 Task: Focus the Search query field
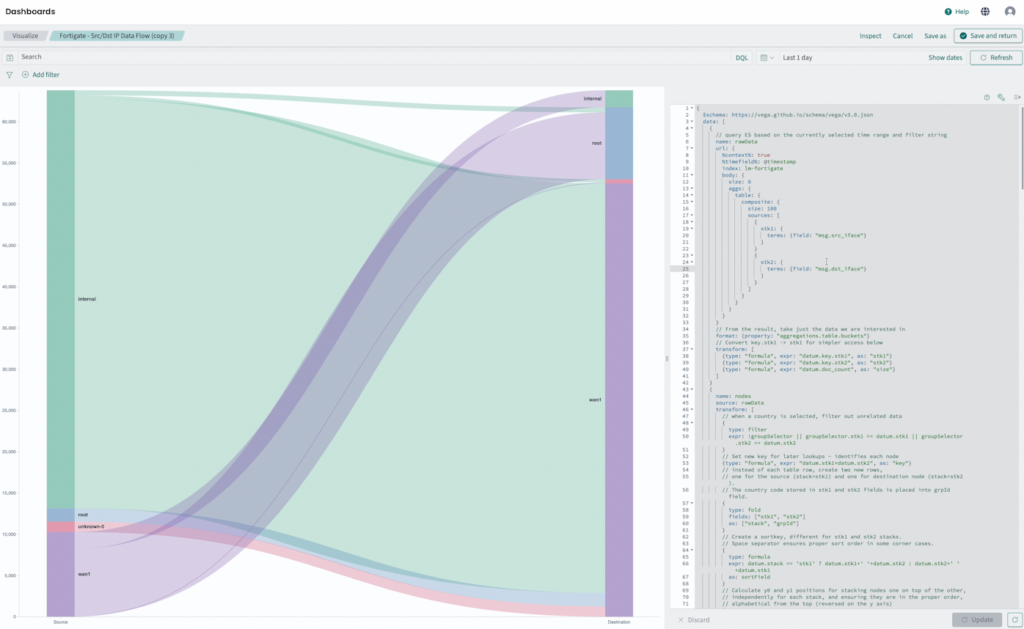coord(372,57)
